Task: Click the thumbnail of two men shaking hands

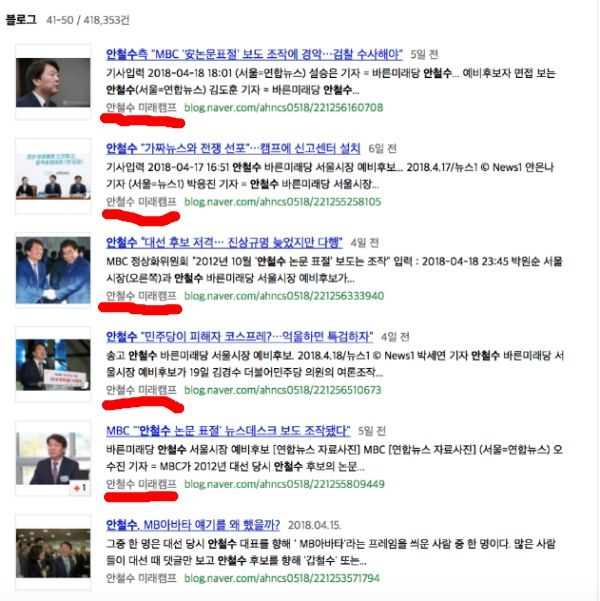Action: (53, 271)
